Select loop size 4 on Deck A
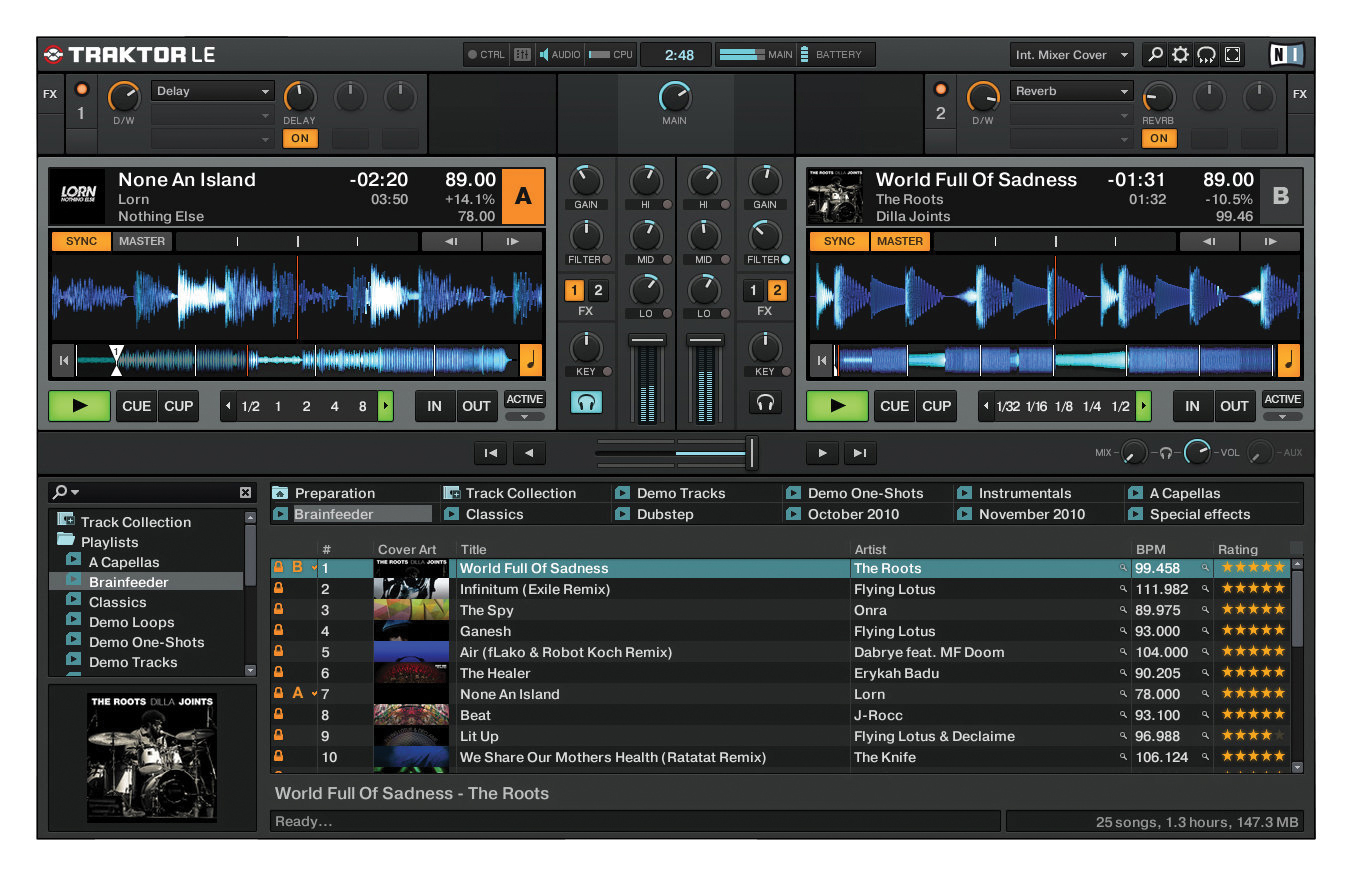Image resolution: width=1352 pixels, height=876 pixels. (x=334, y=406)
